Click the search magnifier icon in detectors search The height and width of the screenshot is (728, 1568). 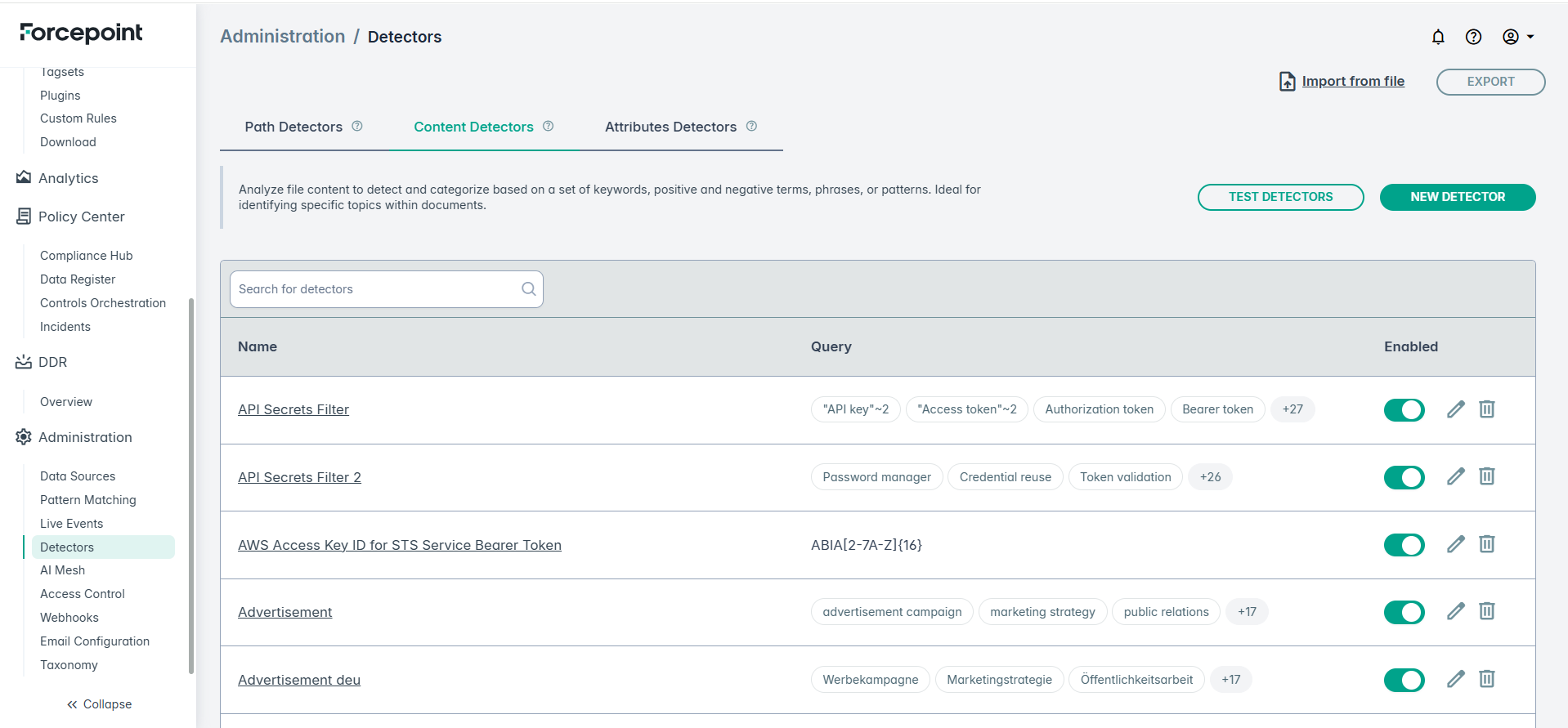[x=528, y=289]
